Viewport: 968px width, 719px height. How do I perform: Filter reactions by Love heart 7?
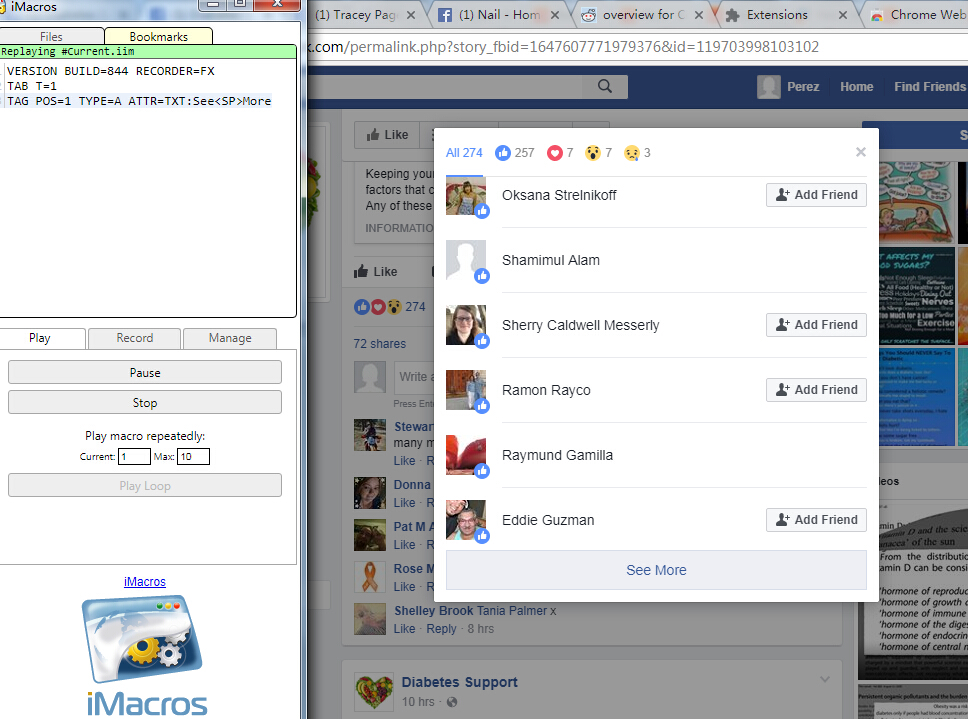560,152
